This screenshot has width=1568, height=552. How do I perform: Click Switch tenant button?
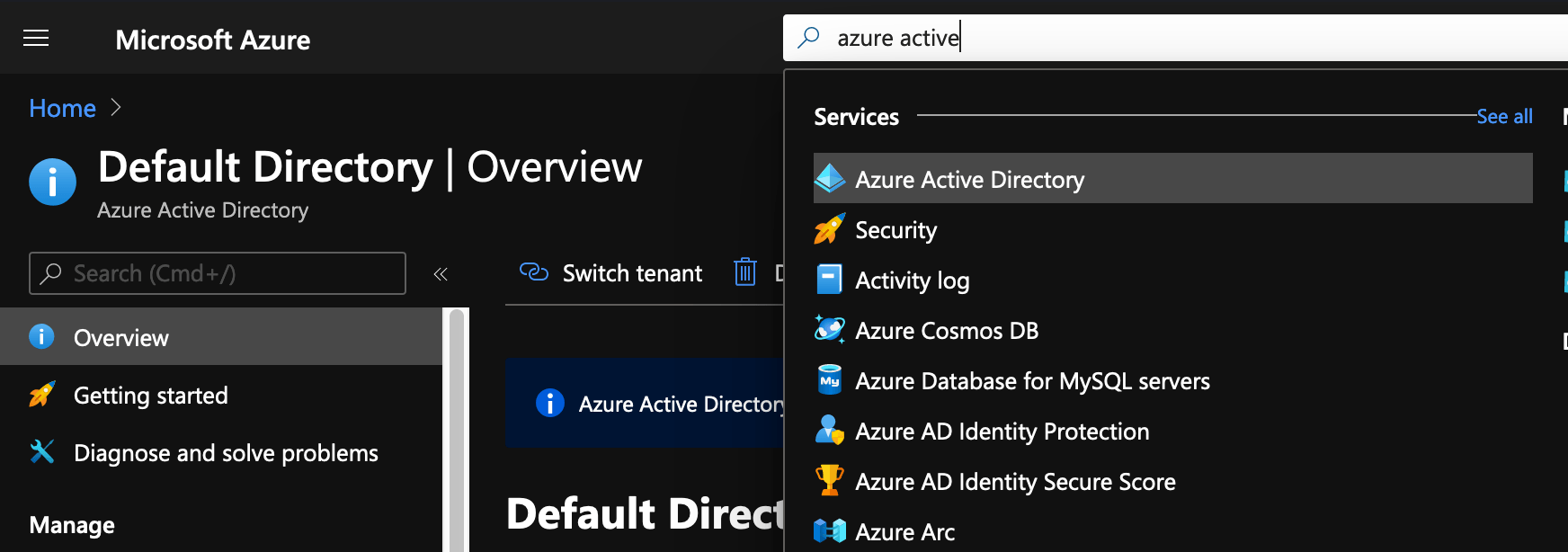[x=610, y=273]
